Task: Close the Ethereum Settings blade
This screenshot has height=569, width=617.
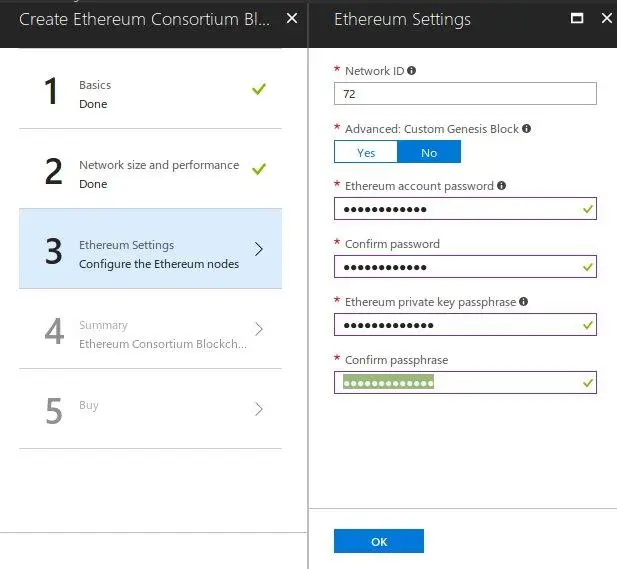Action: (x=606, y=19)
